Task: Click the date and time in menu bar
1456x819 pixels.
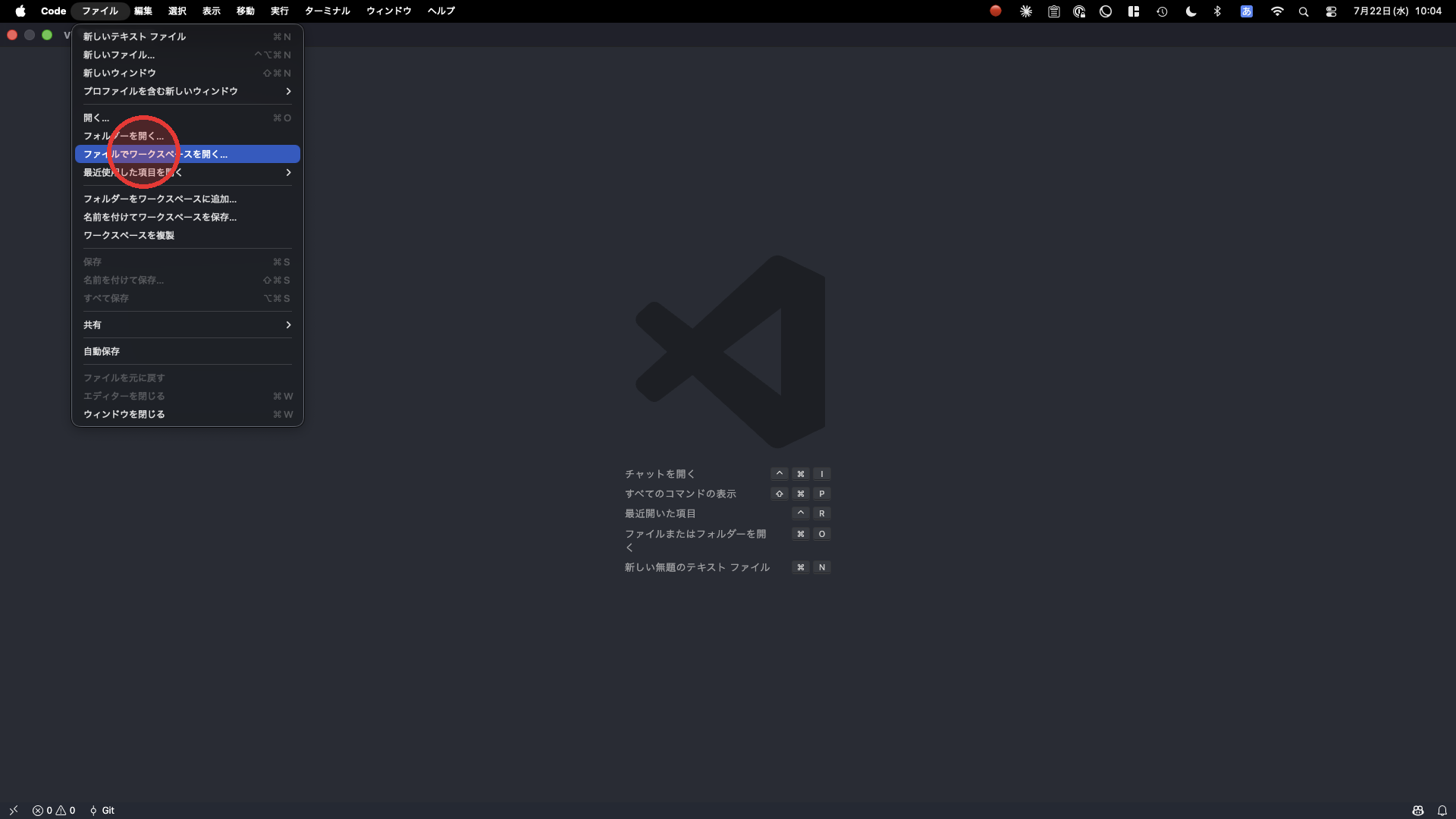Action: pos(1397,11)
